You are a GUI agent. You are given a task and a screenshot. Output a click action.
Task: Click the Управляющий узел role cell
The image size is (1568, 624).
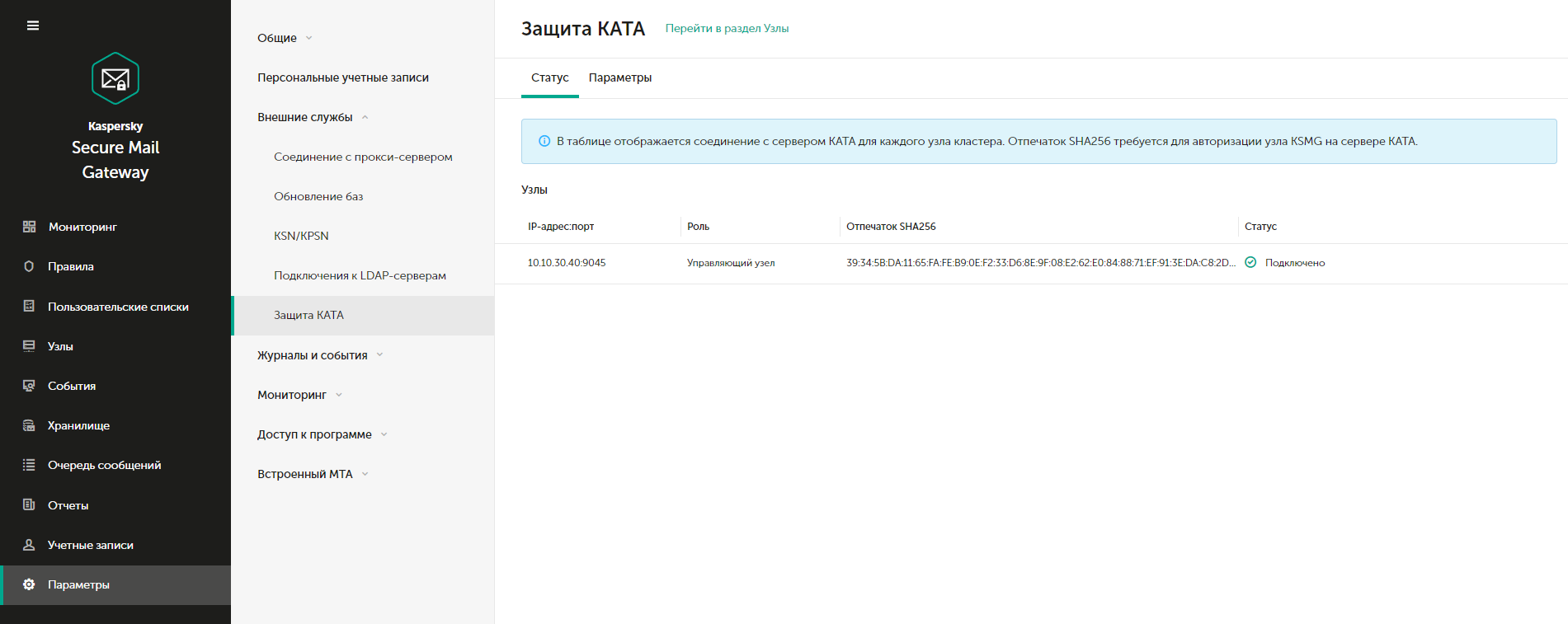coord(731,263)
